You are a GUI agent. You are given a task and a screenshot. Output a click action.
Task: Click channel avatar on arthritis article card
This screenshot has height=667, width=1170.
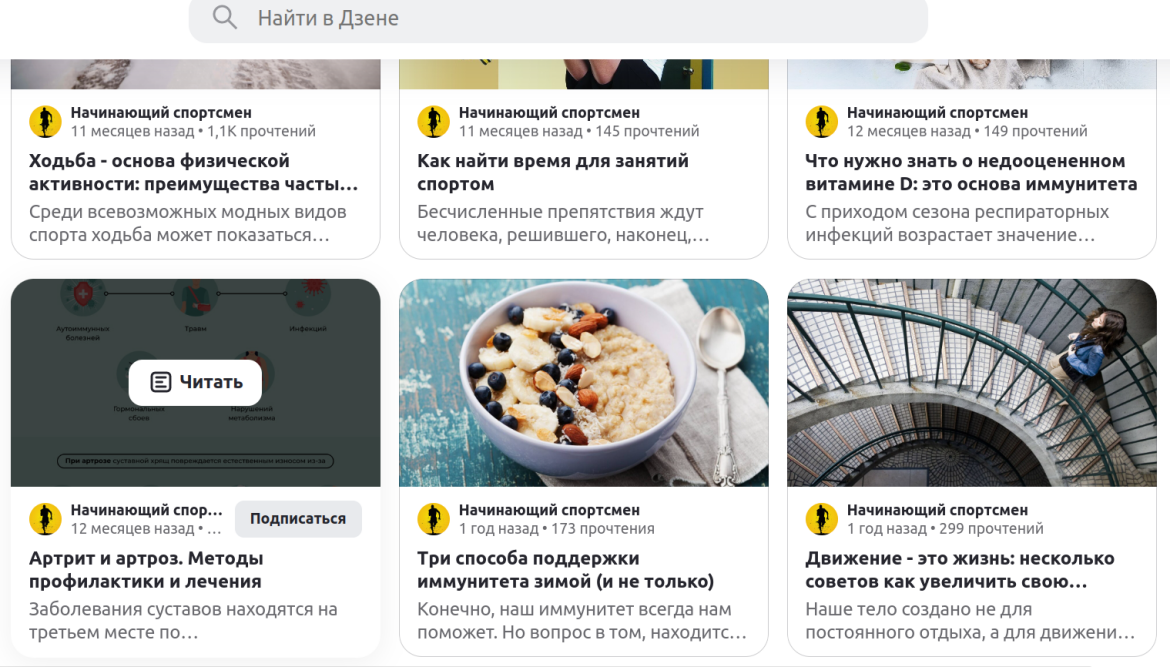[45, 519]
